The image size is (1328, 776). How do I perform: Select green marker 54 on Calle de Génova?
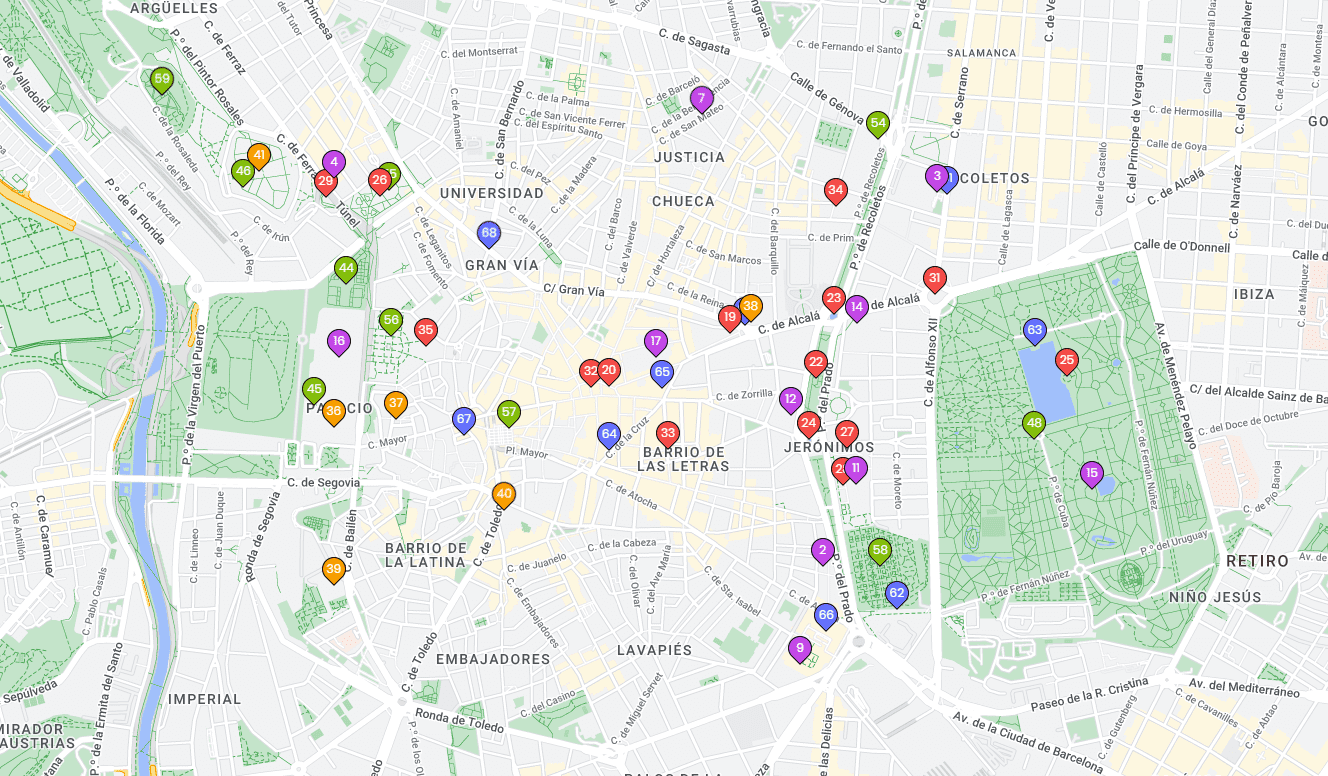879,123
